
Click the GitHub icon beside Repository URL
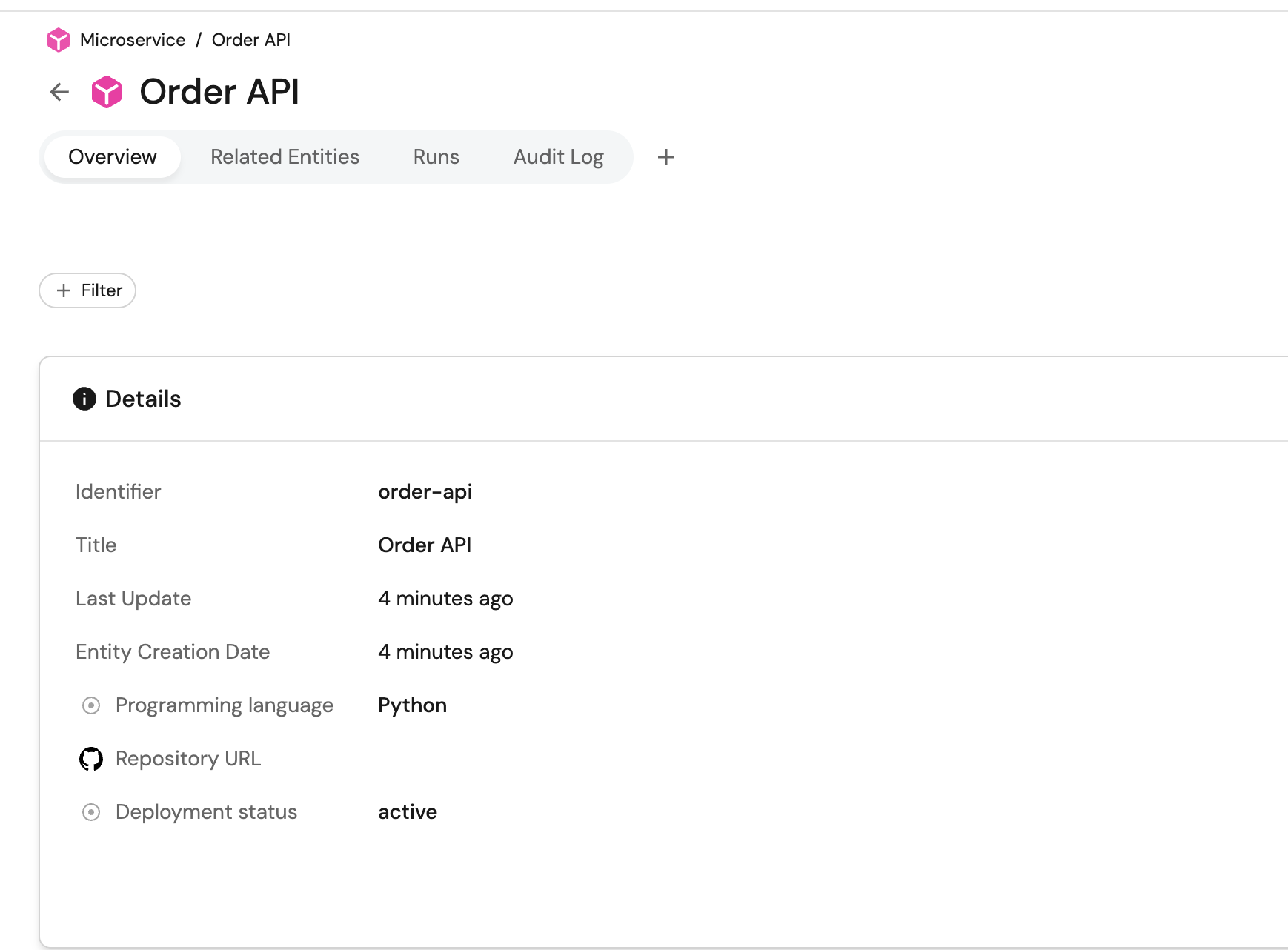tap(91, 759)
